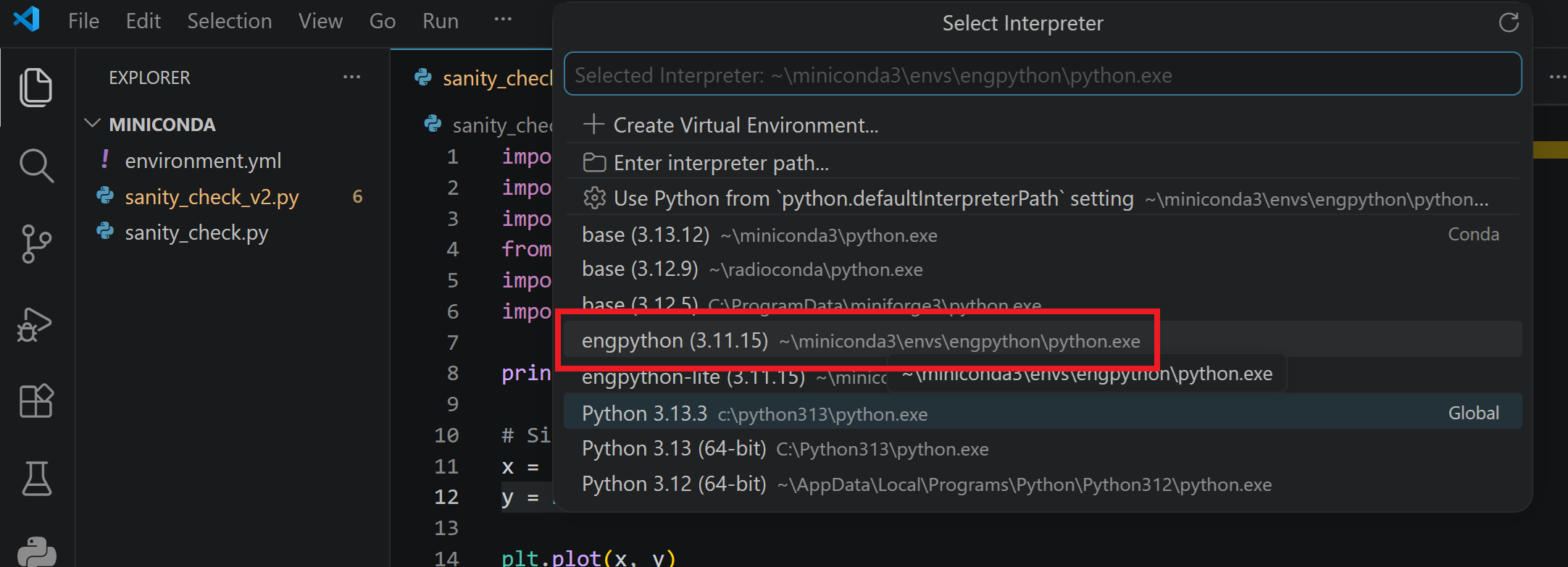Click the Python file icon of sanity_check.py

point(105,231)
